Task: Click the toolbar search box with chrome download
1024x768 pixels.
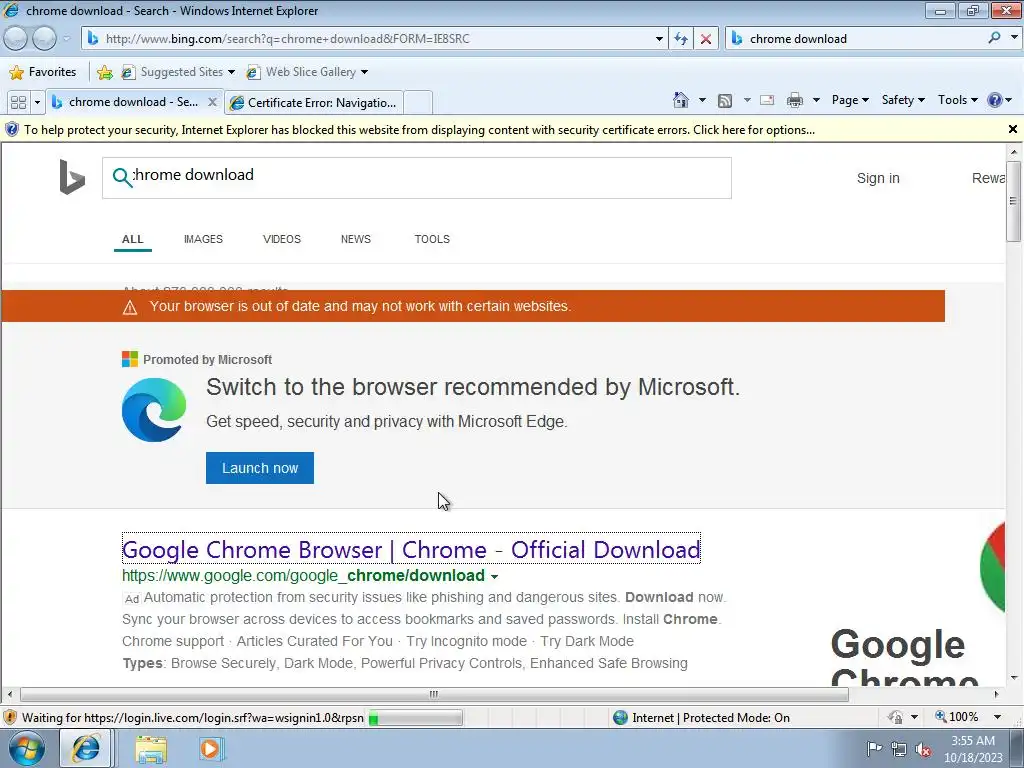Action: coord(856,39)
